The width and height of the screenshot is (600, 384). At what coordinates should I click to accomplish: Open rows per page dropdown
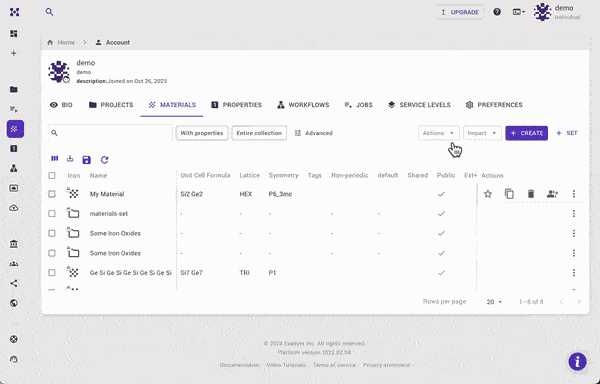[x=494, y=302]
